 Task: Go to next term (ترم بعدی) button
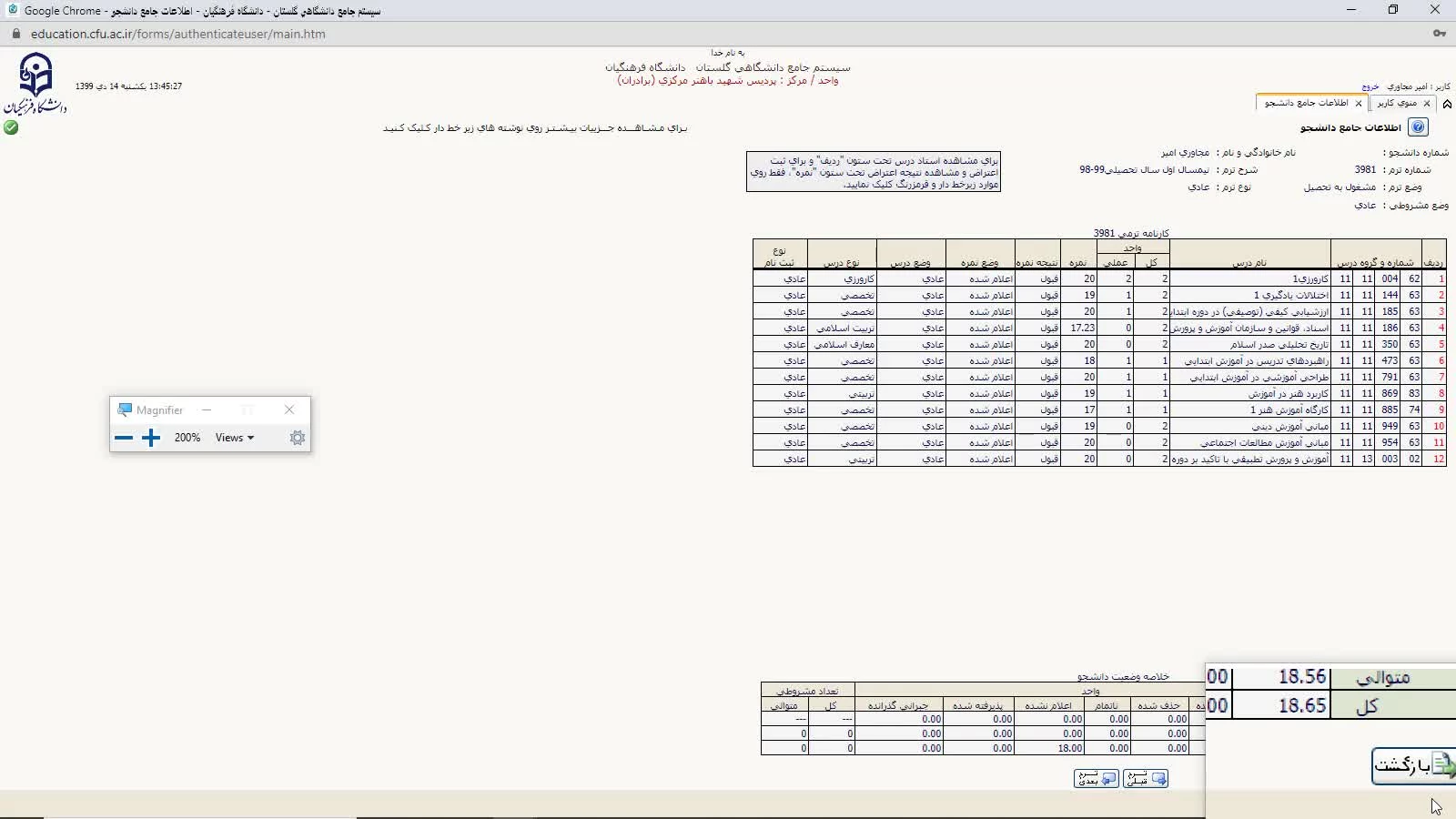1097,779
